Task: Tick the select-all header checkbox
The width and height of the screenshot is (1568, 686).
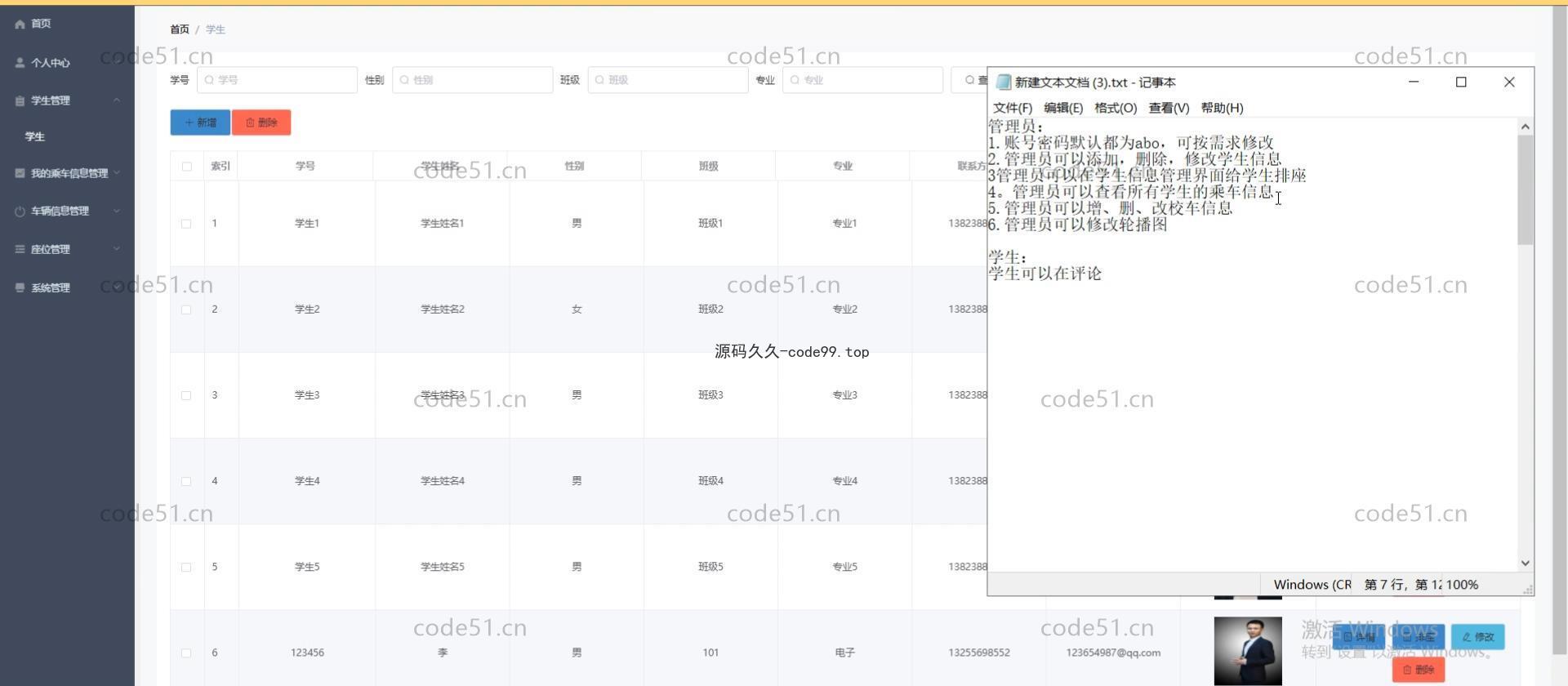Action: coord(186,167)
